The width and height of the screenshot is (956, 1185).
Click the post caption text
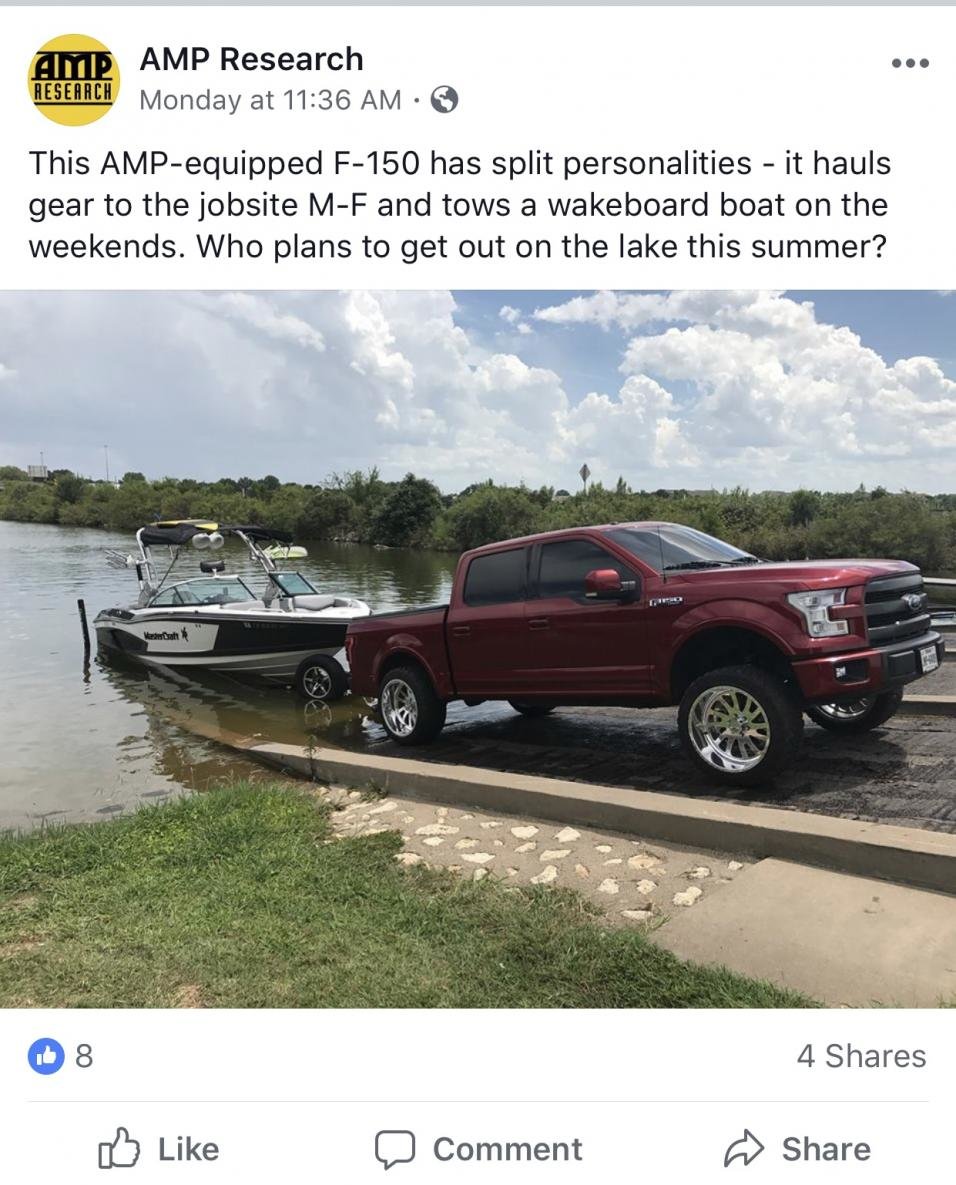point(459,205)
